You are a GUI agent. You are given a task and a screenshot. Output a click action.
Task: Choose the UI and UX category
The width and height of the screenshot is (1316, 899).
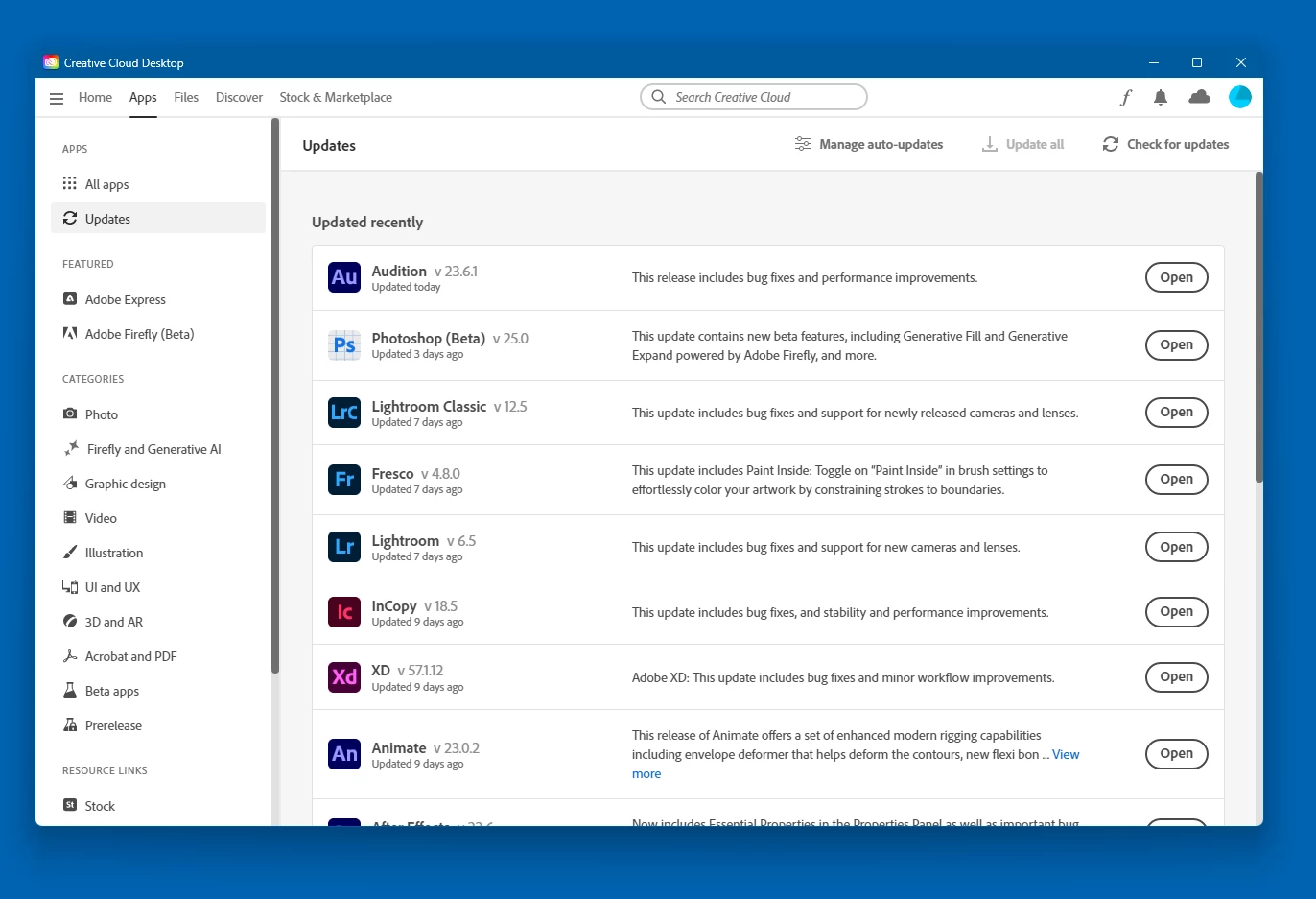click(x=158, y=587)
